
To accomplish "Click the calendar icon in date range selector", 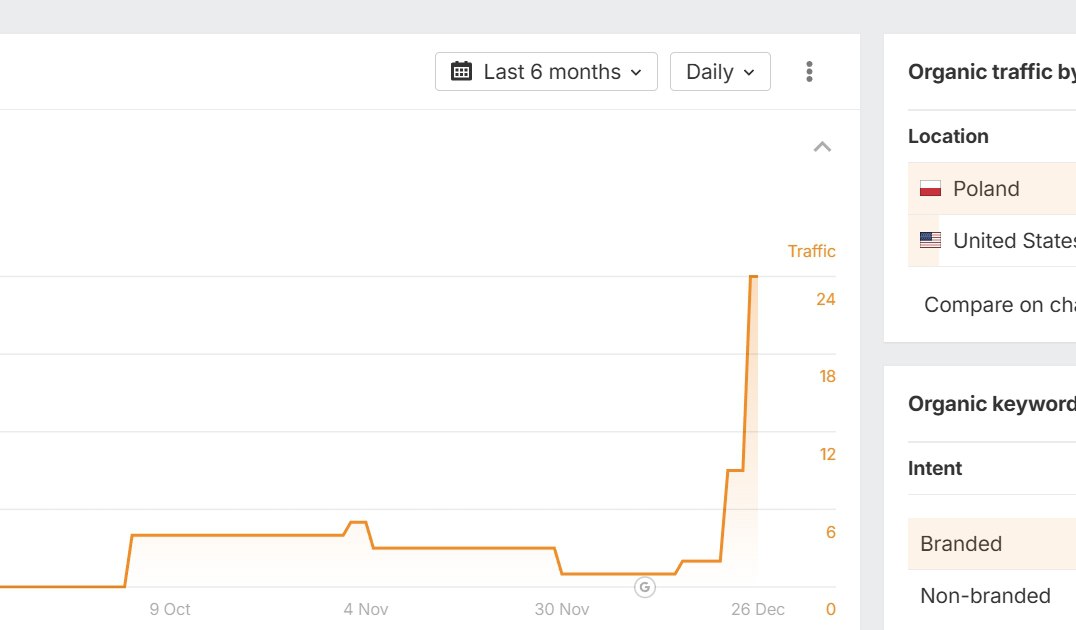I will [x=461, y=72].
